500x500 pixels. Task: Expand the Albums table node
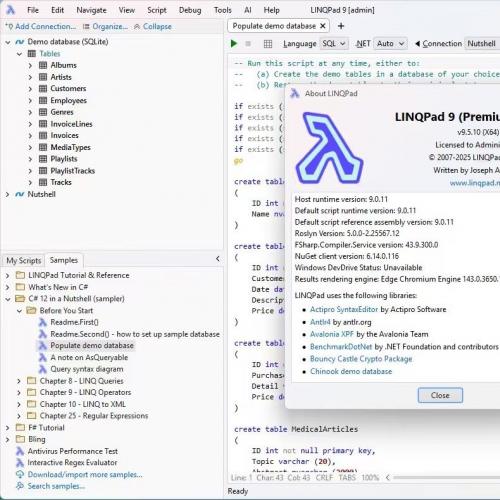30,66
